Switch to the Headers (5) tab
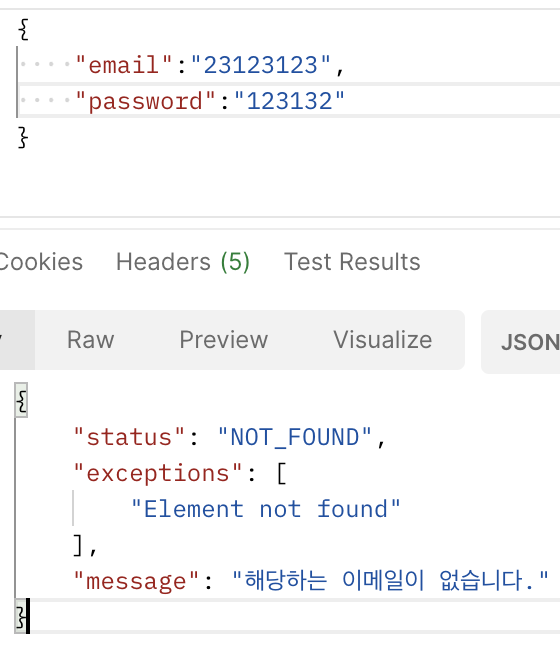The image size is (560, 658). pos(183,262)
